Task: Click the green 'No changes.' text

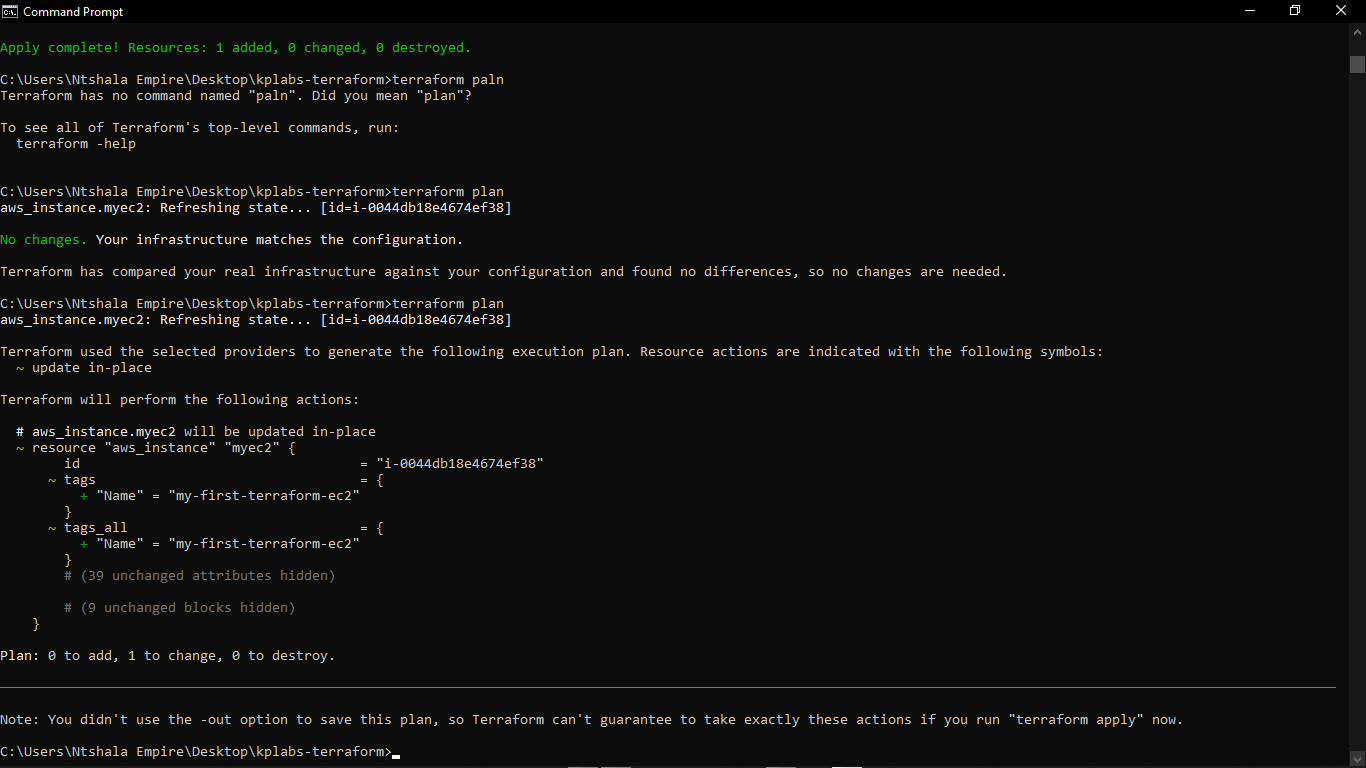Action: (x=42, y=239)
